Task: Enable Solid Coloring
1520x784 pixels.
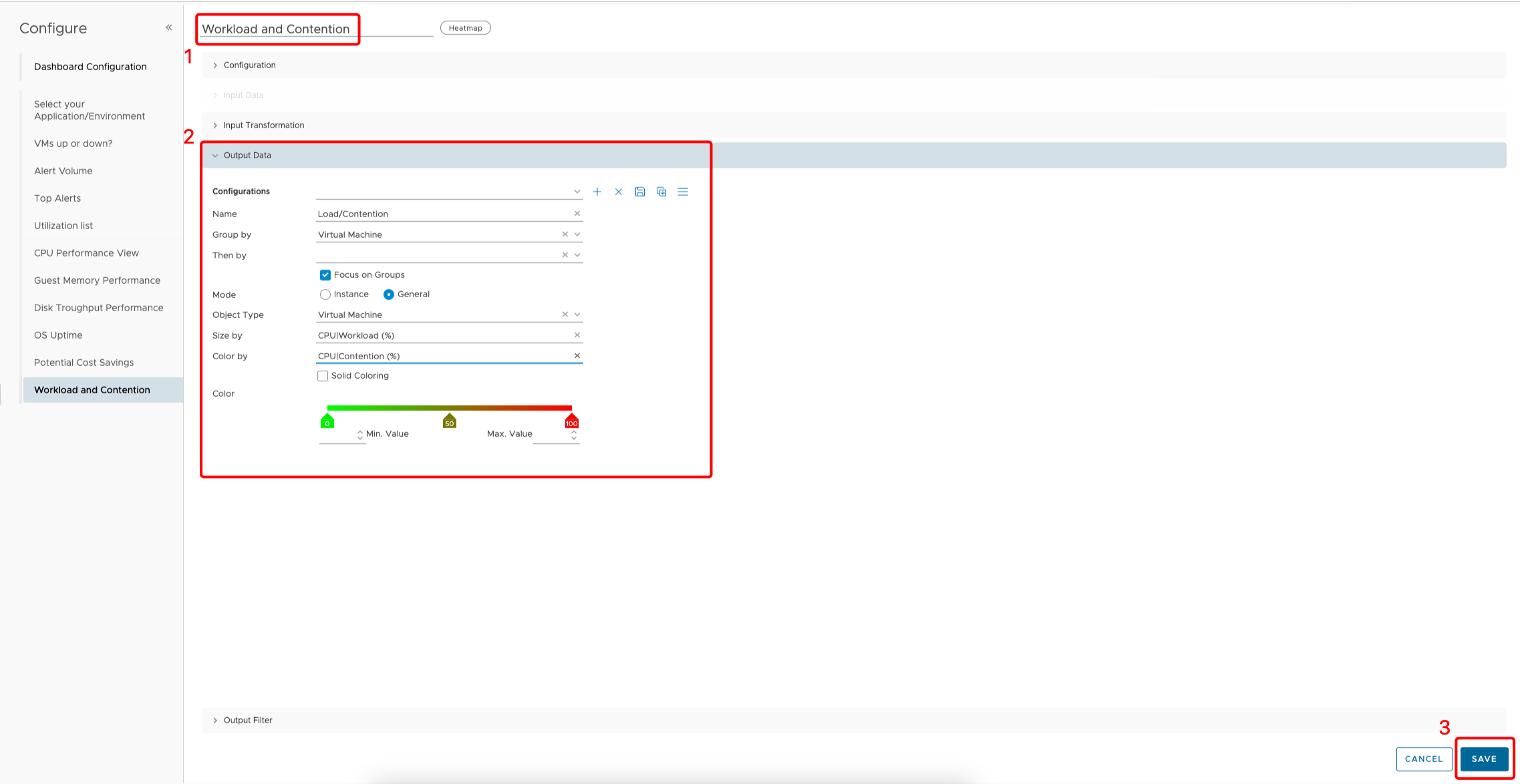Action: point(323,375)
